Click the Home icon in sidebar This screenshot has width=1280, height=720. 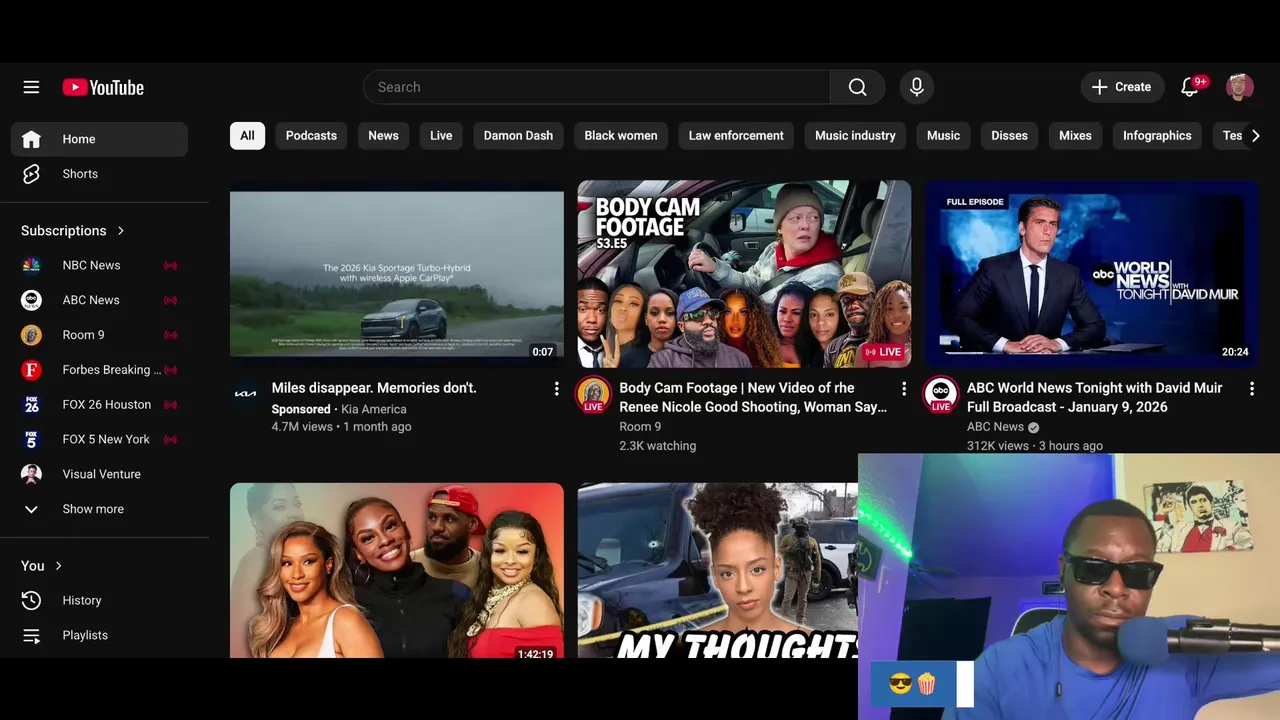(31, 139)
